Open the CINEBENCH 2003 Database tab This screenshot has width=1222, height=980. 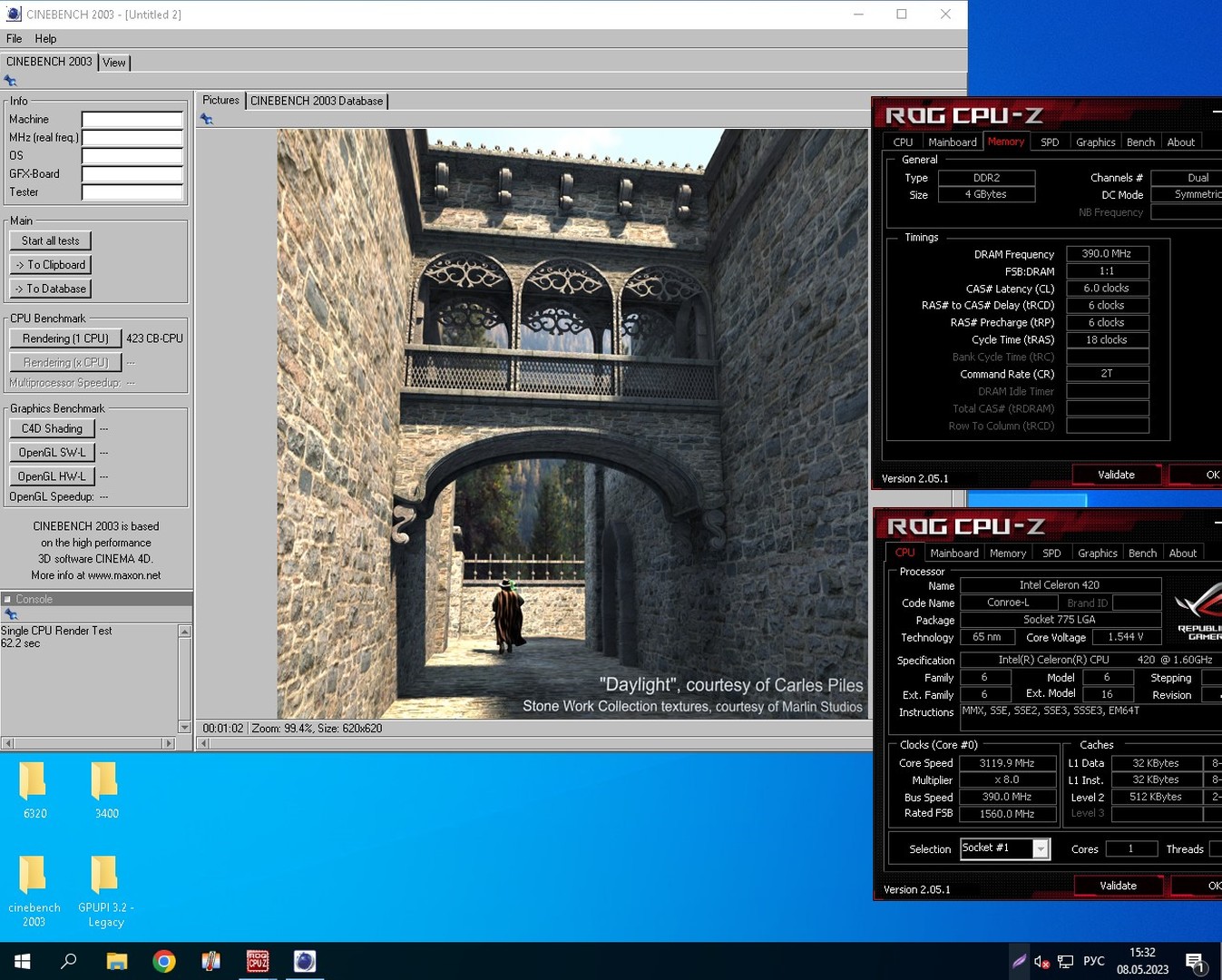tap(317, 101)
